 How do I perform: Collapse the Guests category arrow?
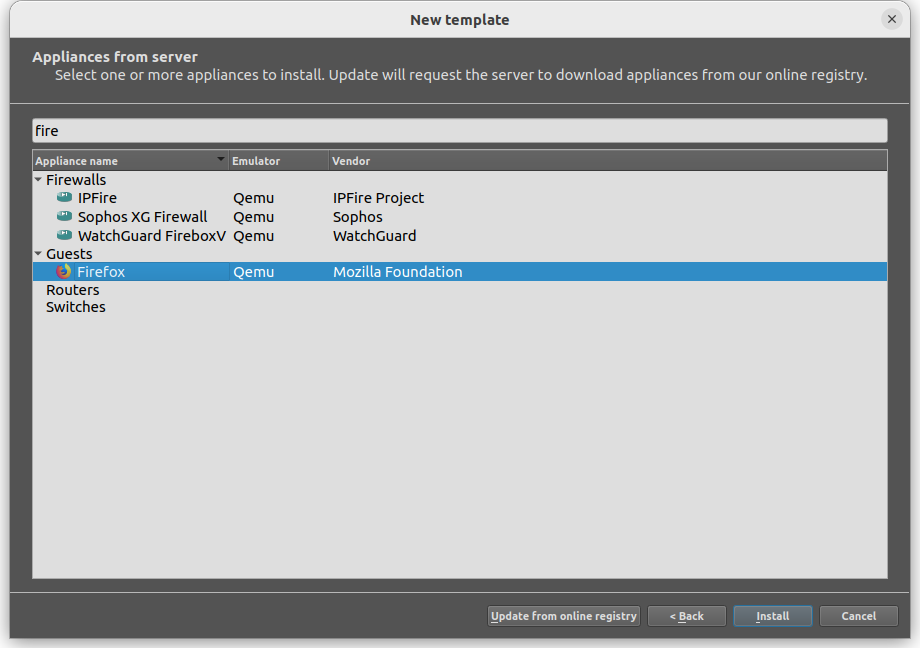point(38,254)
